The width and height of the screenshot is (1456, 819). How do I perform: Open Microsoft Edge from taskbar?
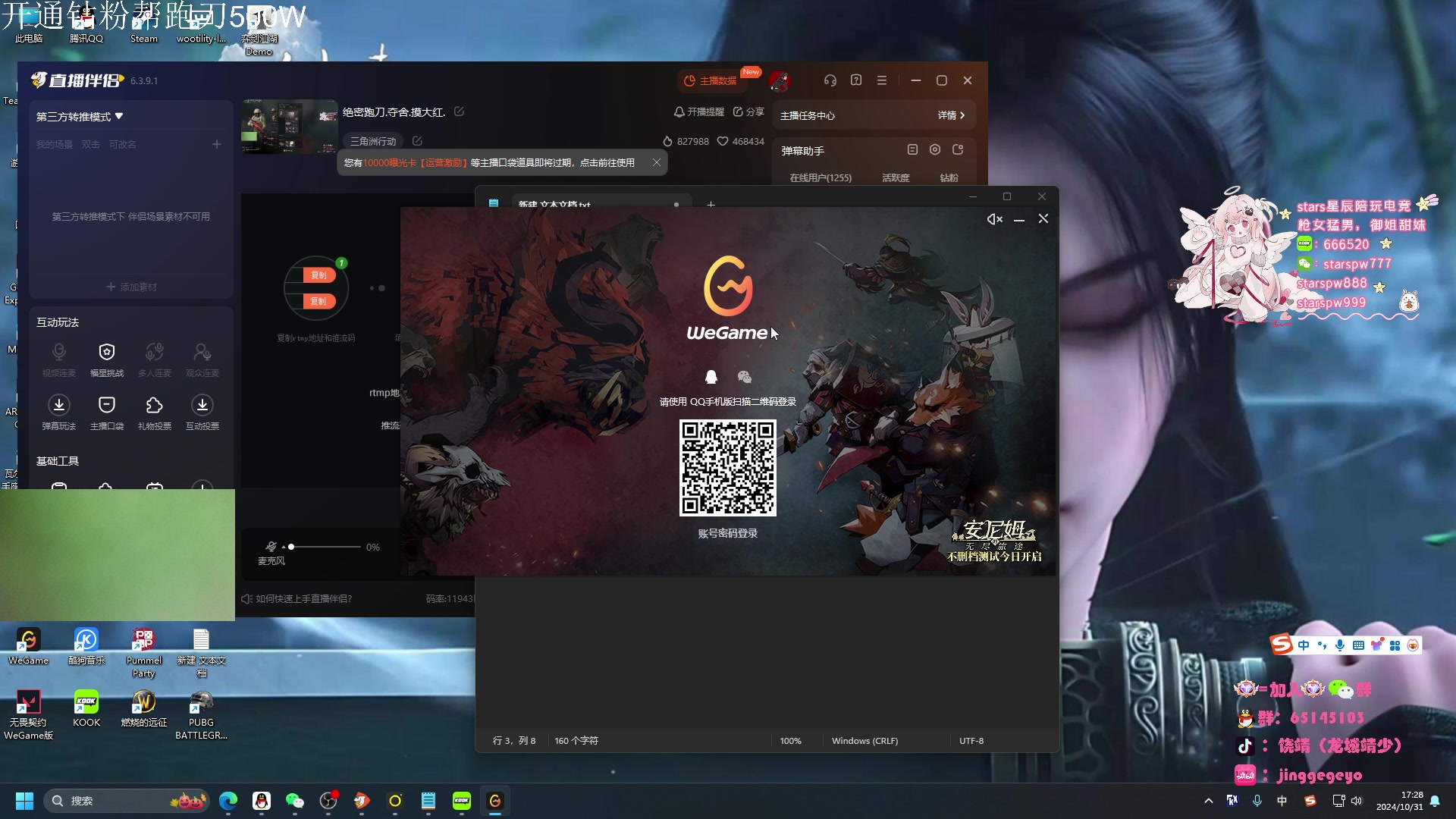pyautogui.click(x=228, y=801)
